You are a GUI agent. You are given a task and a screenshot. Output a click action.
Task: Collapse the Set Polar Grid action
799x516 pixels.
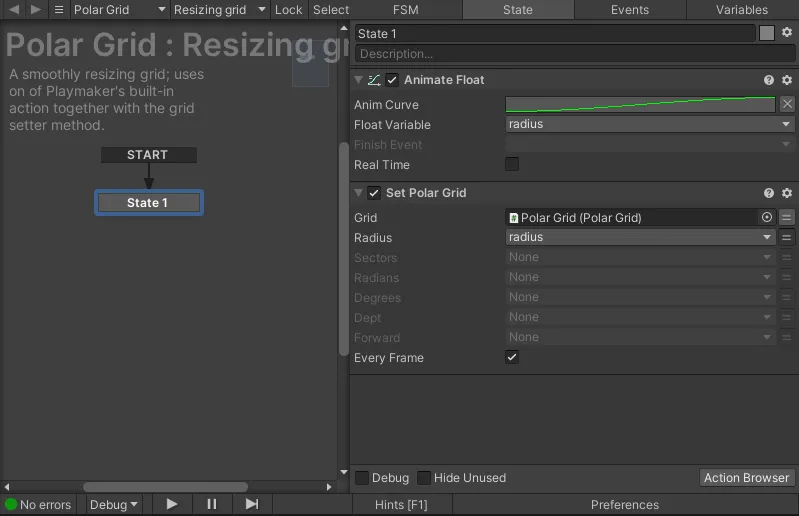click(358, 193)
